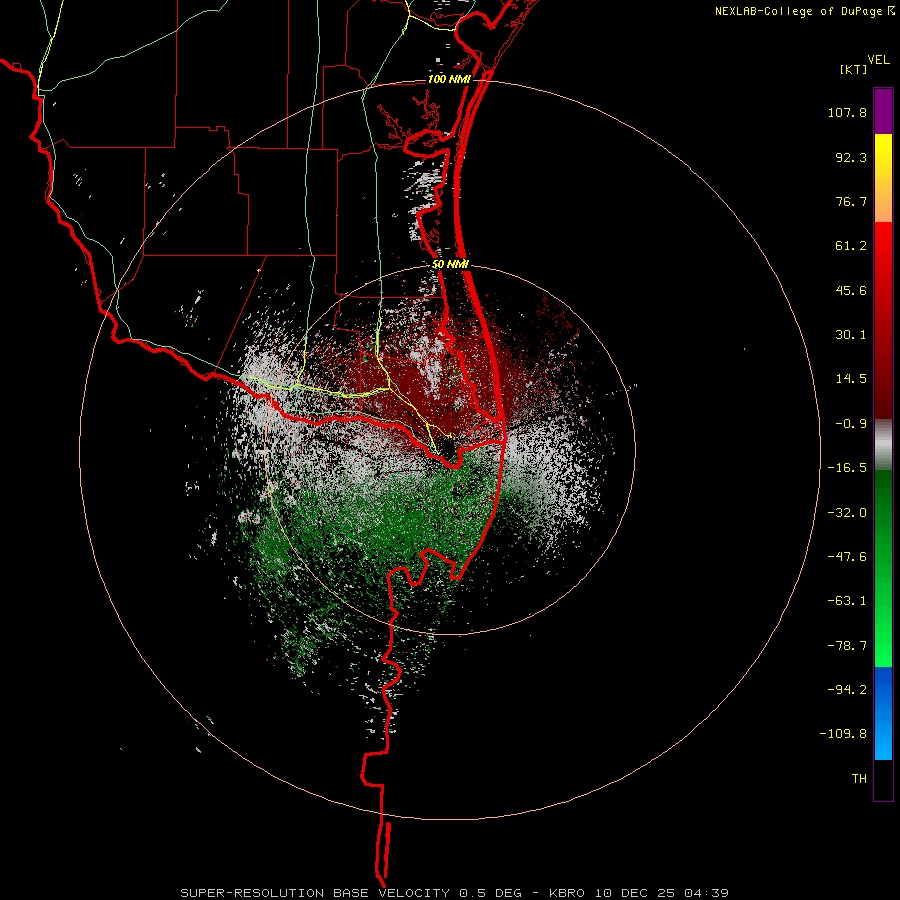Select the -94.2 velocity scale value
Screen dimensions: 900x900
pyautogui.click(x=847, y=690)
